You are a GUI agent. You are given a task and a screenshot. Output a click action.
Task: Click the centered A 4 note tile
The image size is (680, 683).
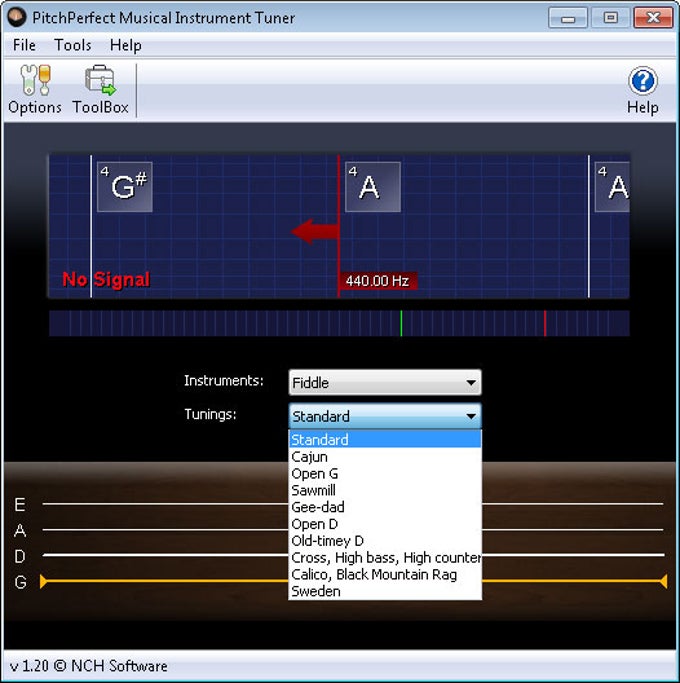pyautogui.click(x=373, y=187)
